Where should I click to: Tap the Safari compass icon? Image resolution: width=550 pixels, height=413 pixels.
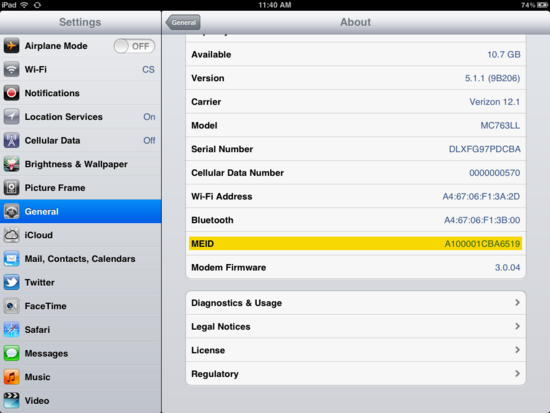(x=11, y=330)
